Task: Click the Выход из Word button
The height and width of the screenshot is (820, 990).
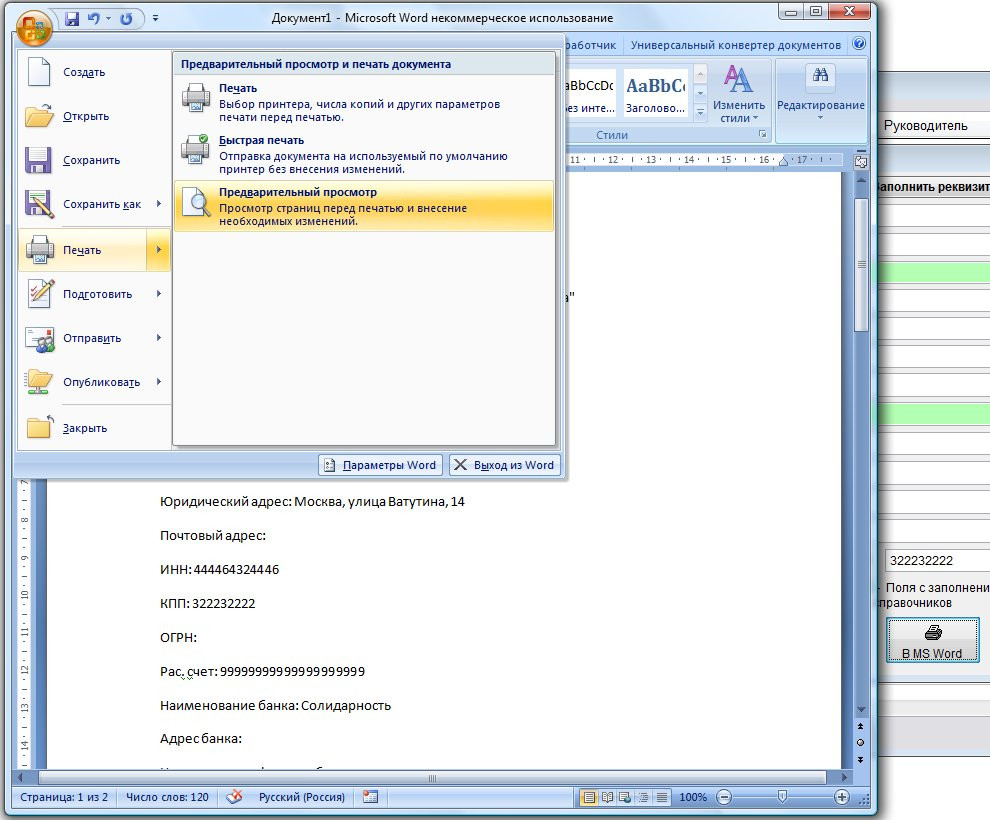Action: point(505,465)
